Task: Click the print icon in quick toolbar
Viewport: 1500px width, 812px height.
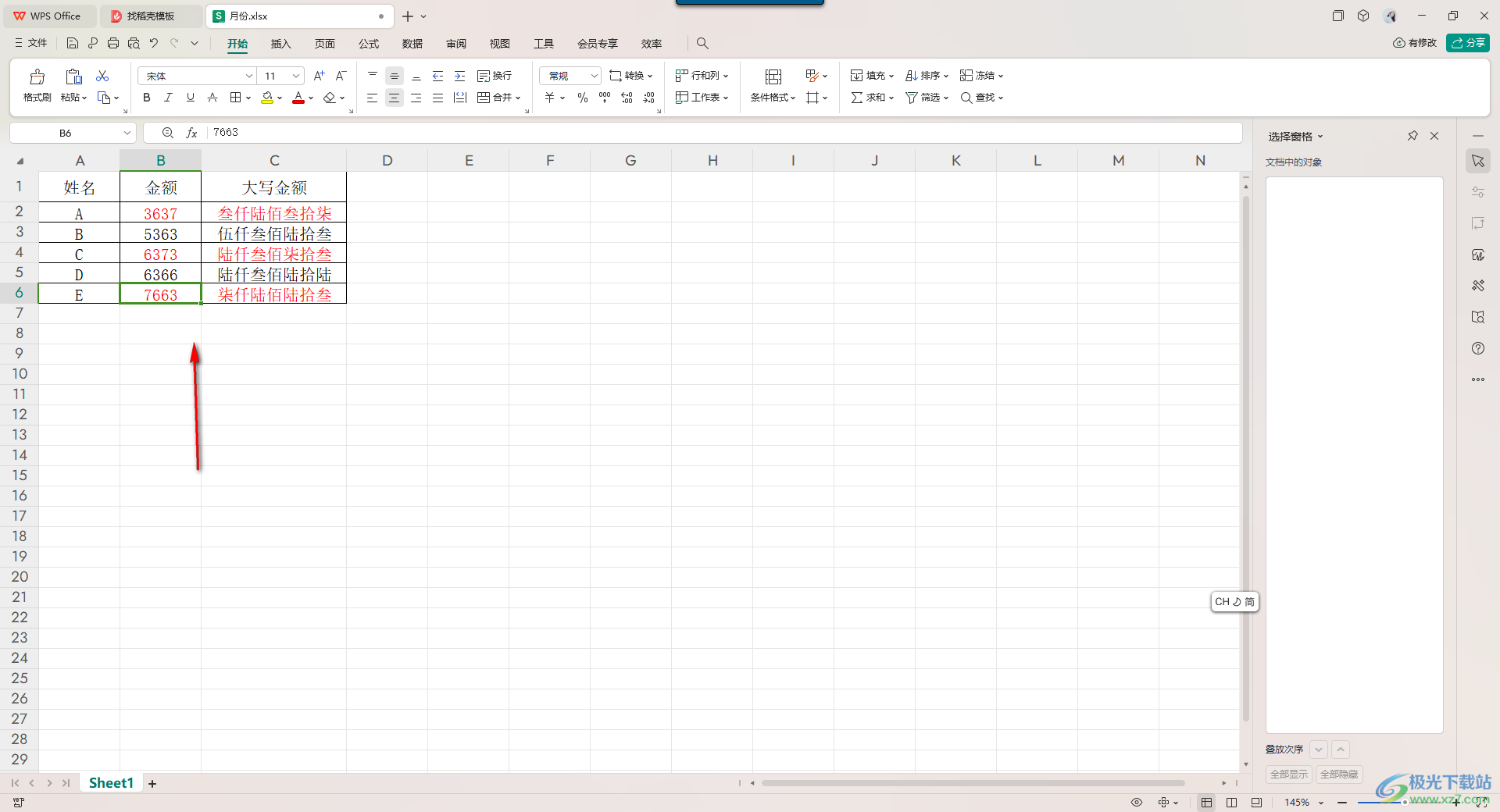Action: tap(113, 44)
